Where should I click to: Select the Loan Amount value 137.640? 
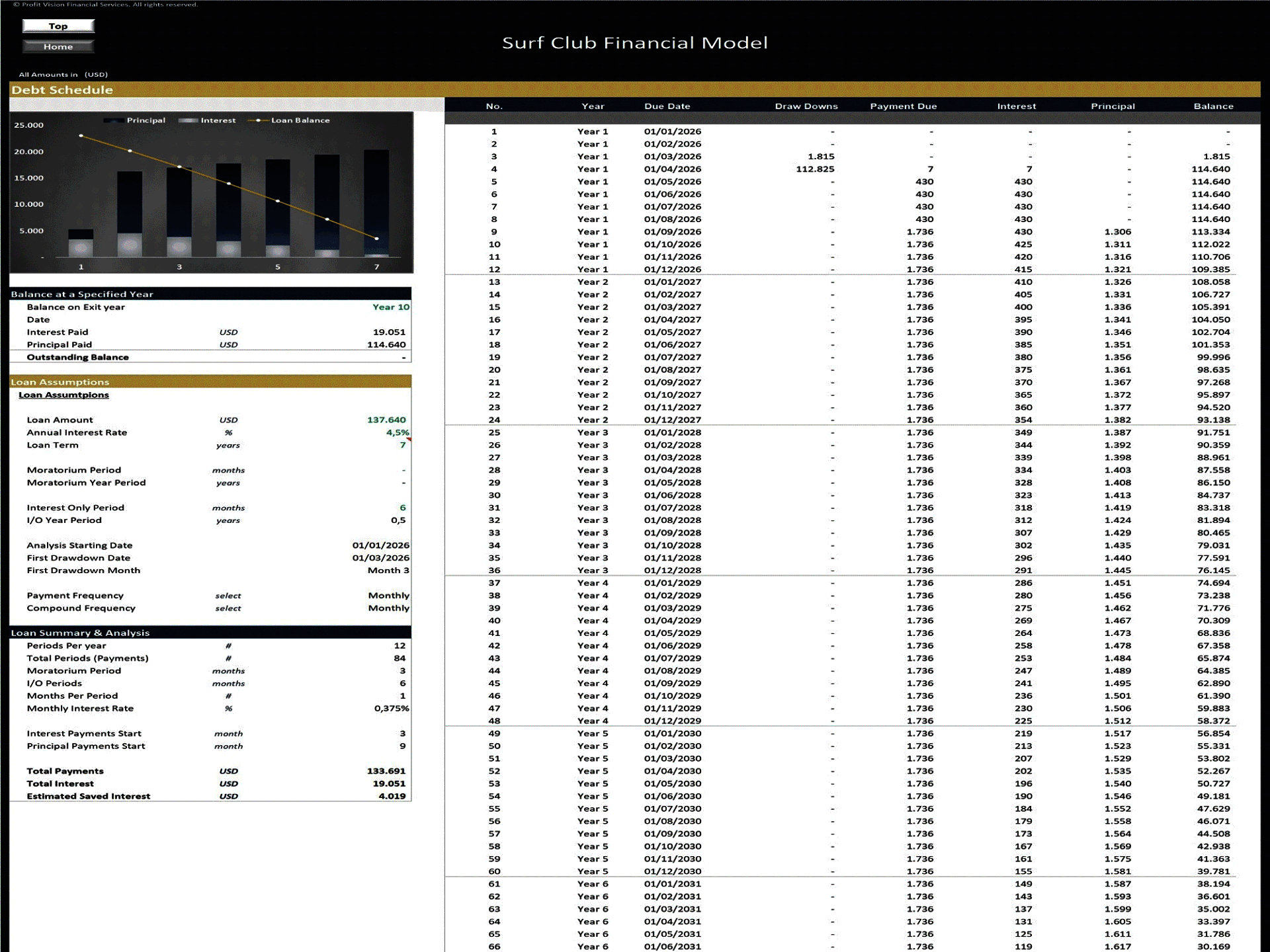[386, 420]
